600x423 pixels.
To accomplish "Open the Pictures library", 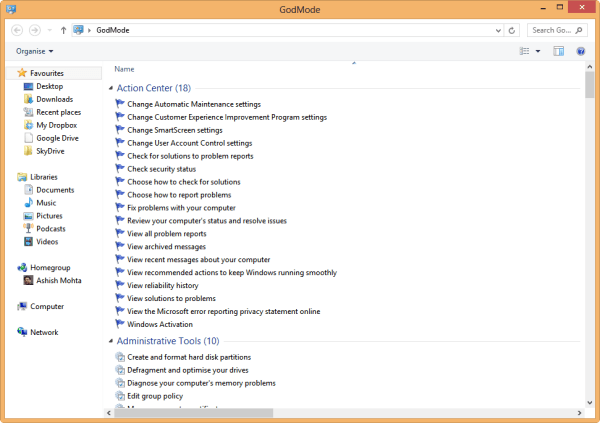I will [49, 216].
